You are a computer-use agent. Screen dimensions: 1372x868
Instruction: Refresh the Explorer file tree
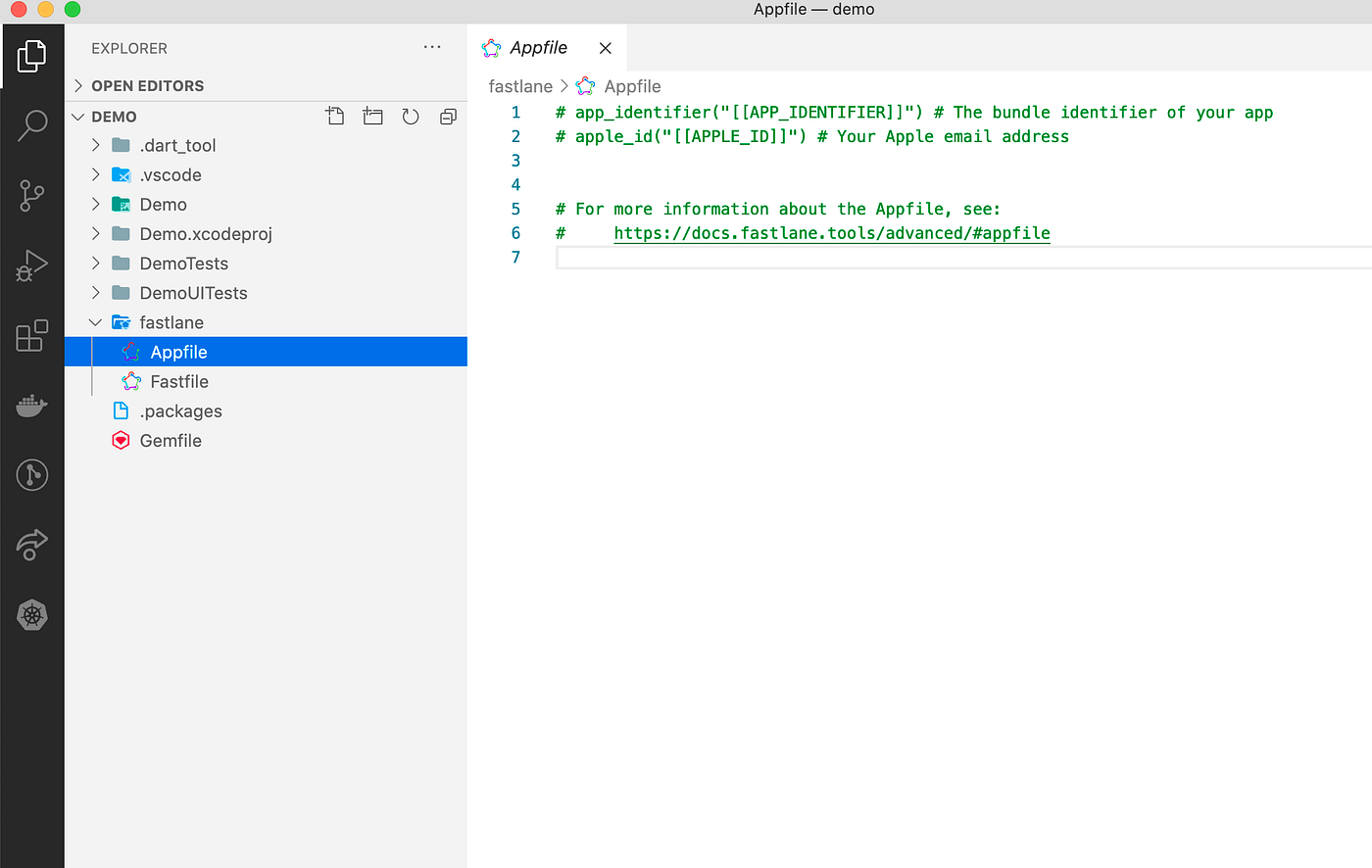tap(411, 117)
